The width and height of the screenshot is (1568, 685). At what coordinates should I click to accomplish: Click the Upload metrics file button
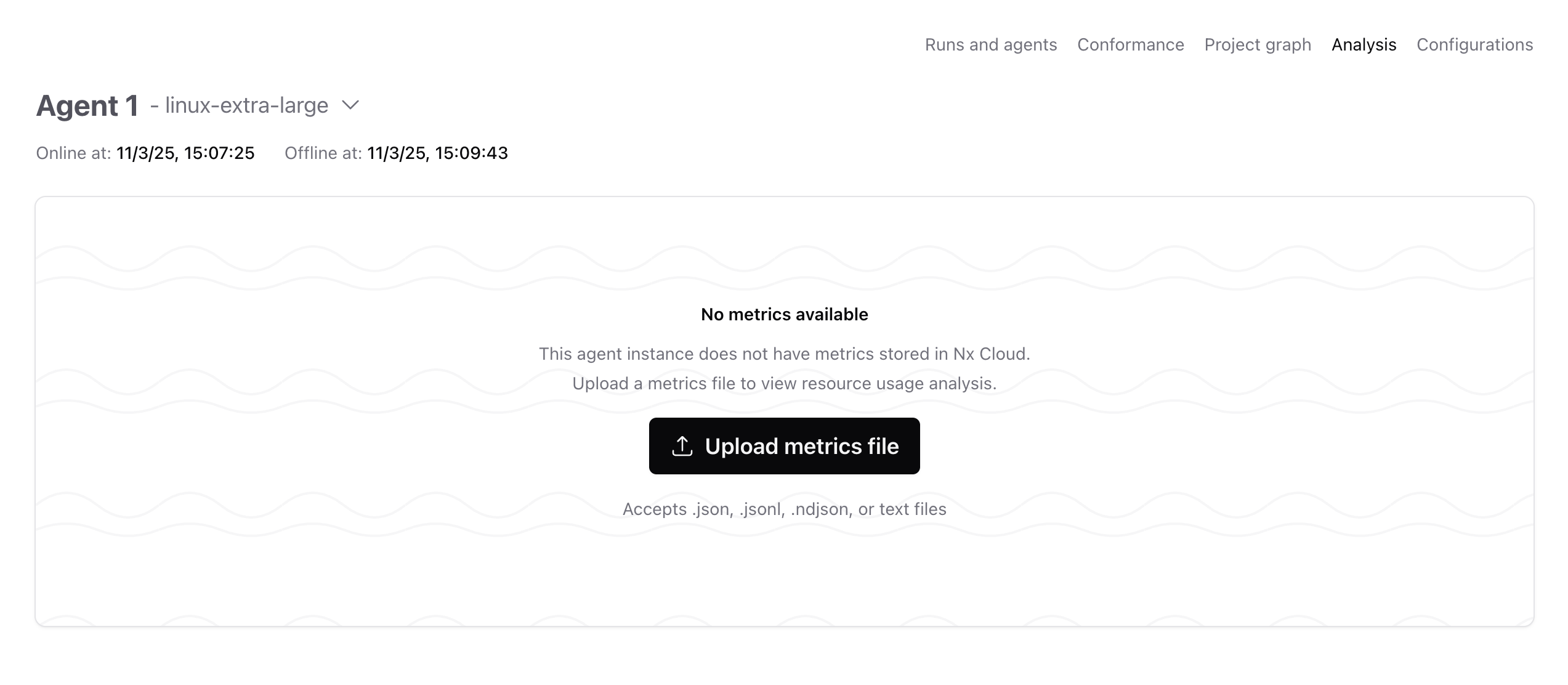[784, 446]
